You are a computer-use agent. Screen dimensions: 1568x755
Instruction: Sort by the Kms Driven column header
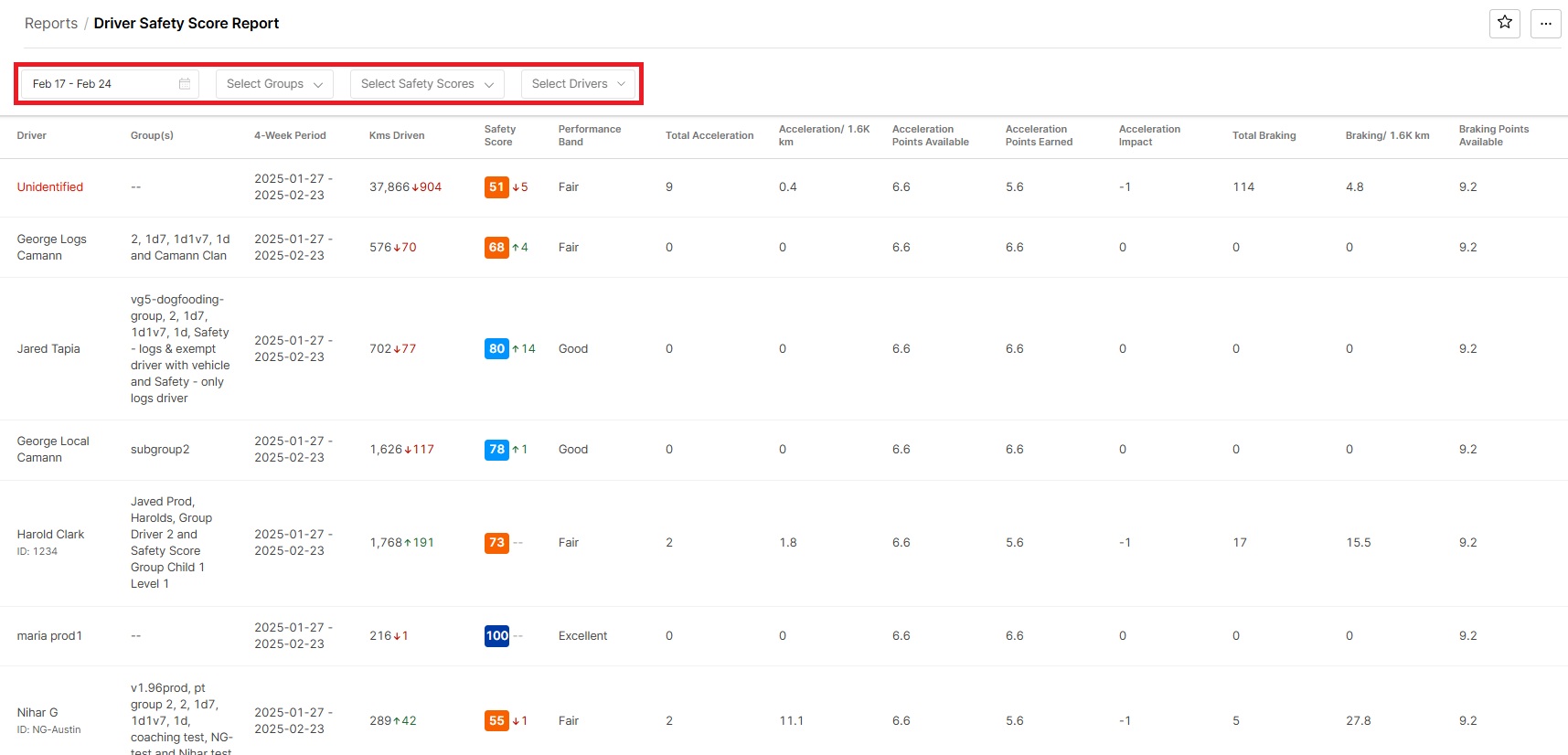click(397, 136)
